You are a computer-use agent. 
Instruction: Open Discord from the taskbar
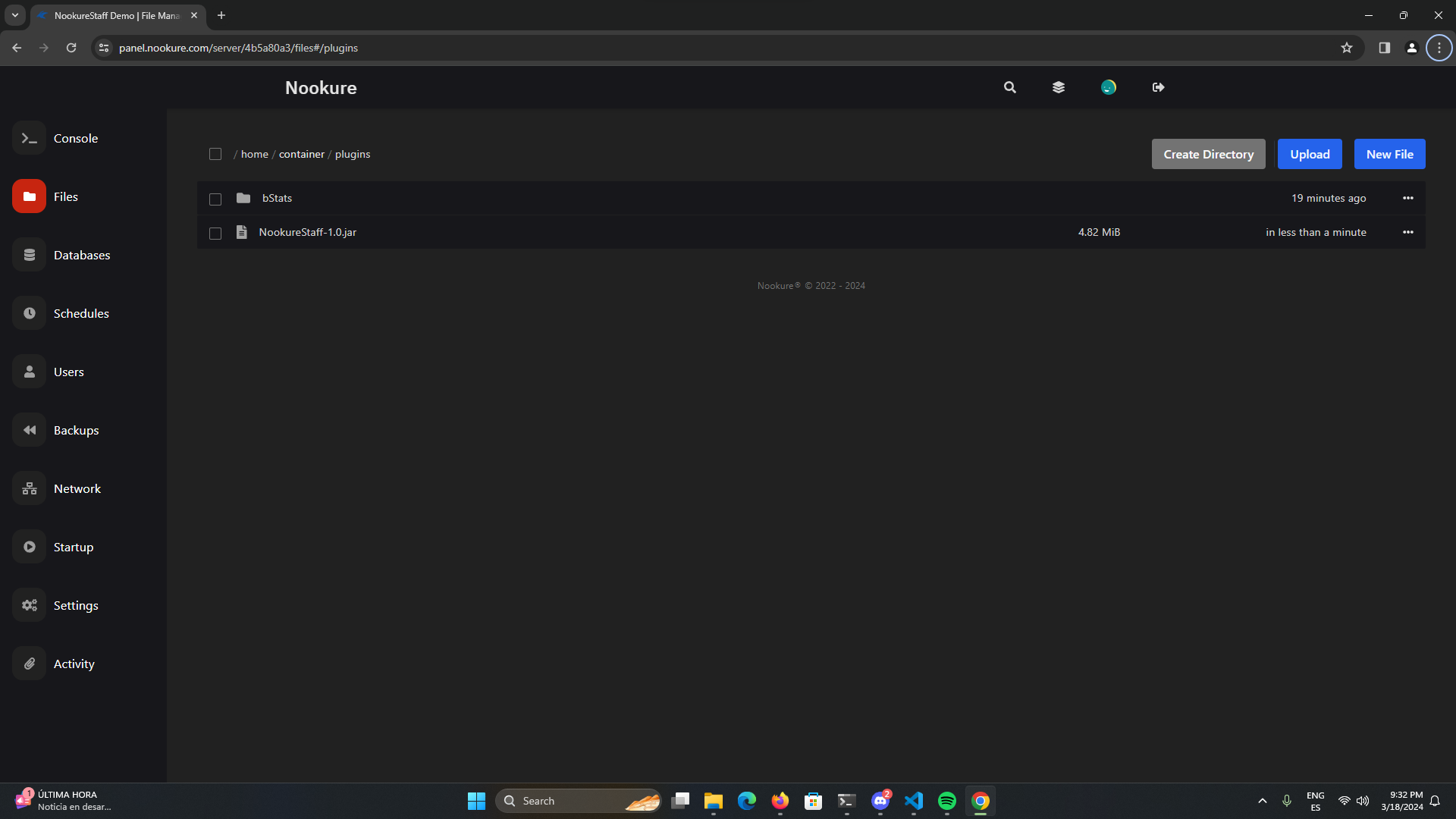click(880, 801)
